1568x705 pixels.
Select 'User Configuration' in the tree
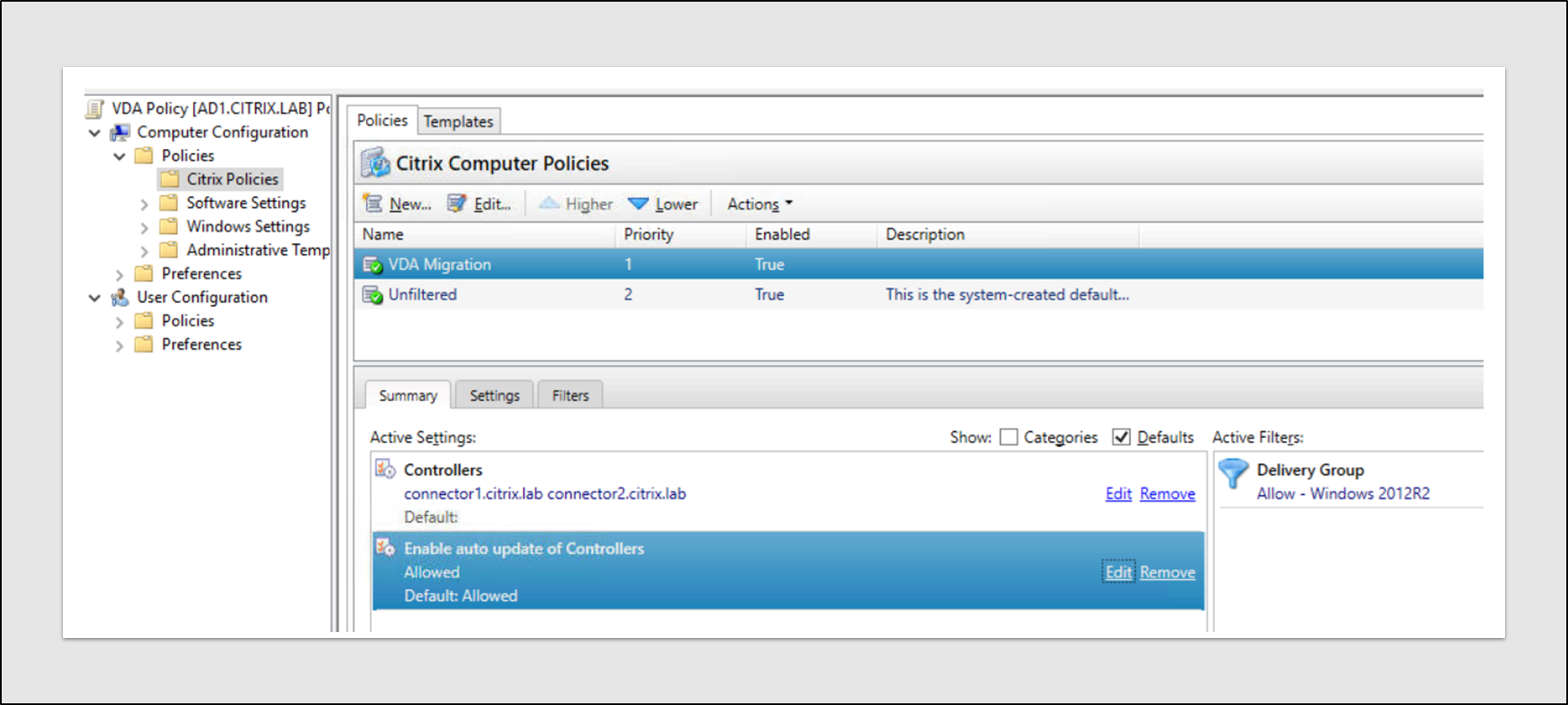202,297
